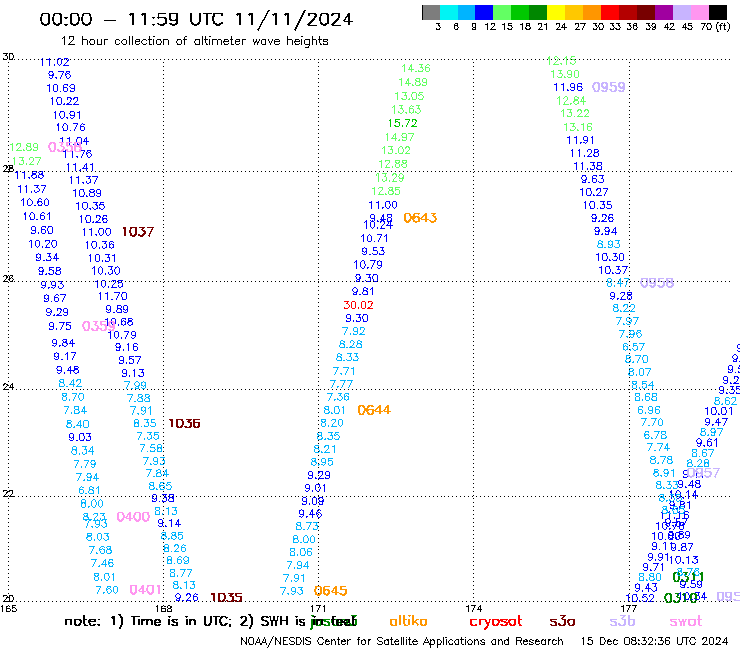This screenshot has width=740, height=650.
Task: Click the orange altika time label 0645
Action: coord(330,591)
